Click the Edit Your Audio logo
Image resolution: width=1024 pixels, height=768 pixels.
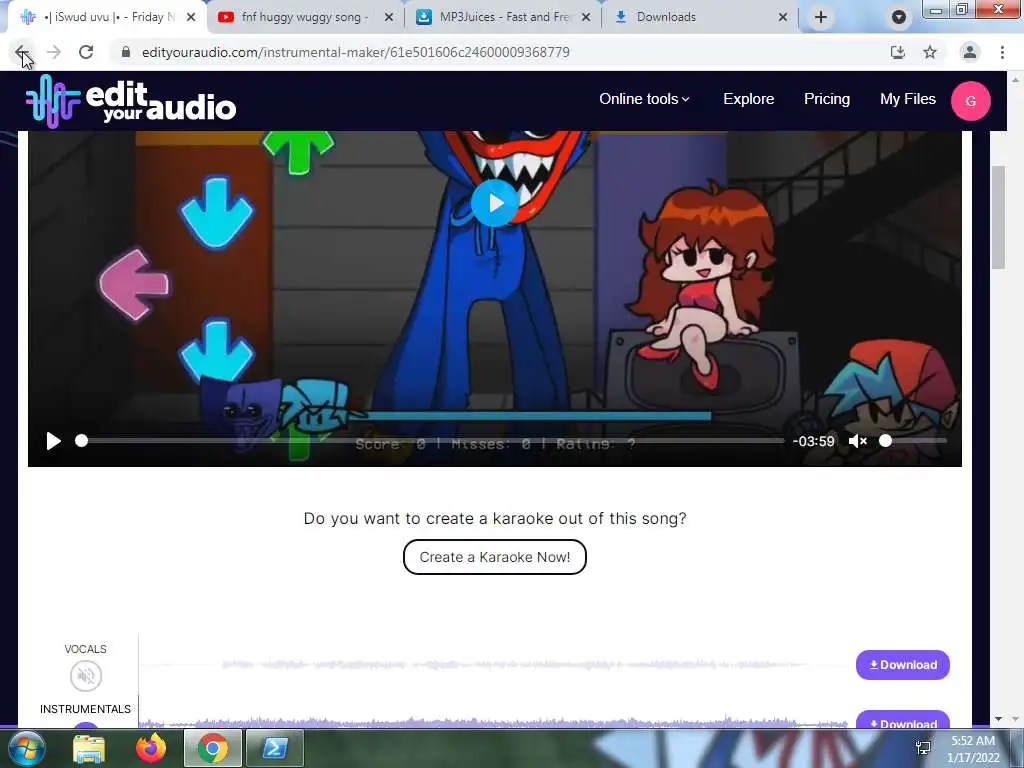click(131, 101)
